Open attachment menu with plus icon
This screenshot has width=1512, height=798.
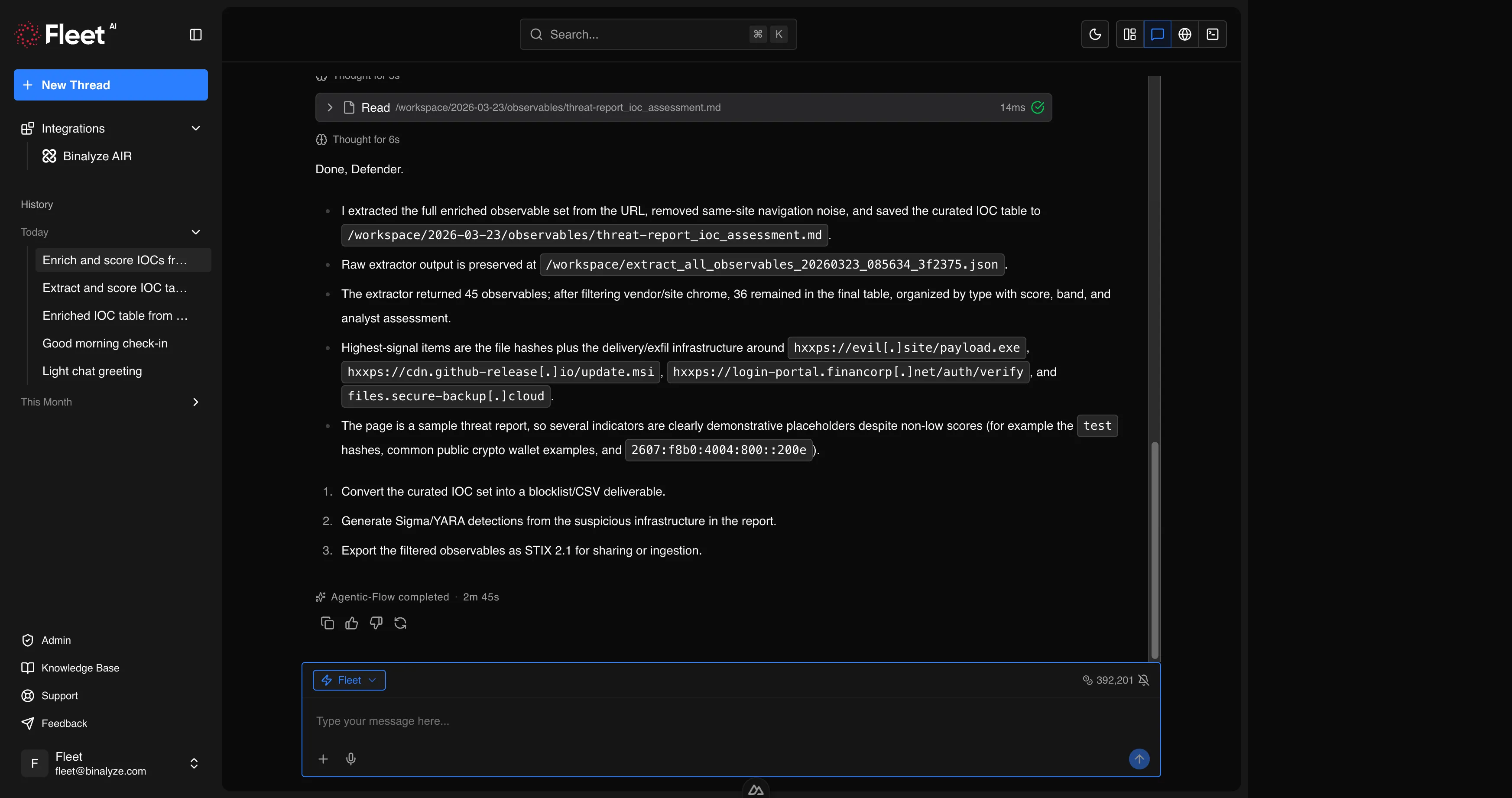pos(323,759)
